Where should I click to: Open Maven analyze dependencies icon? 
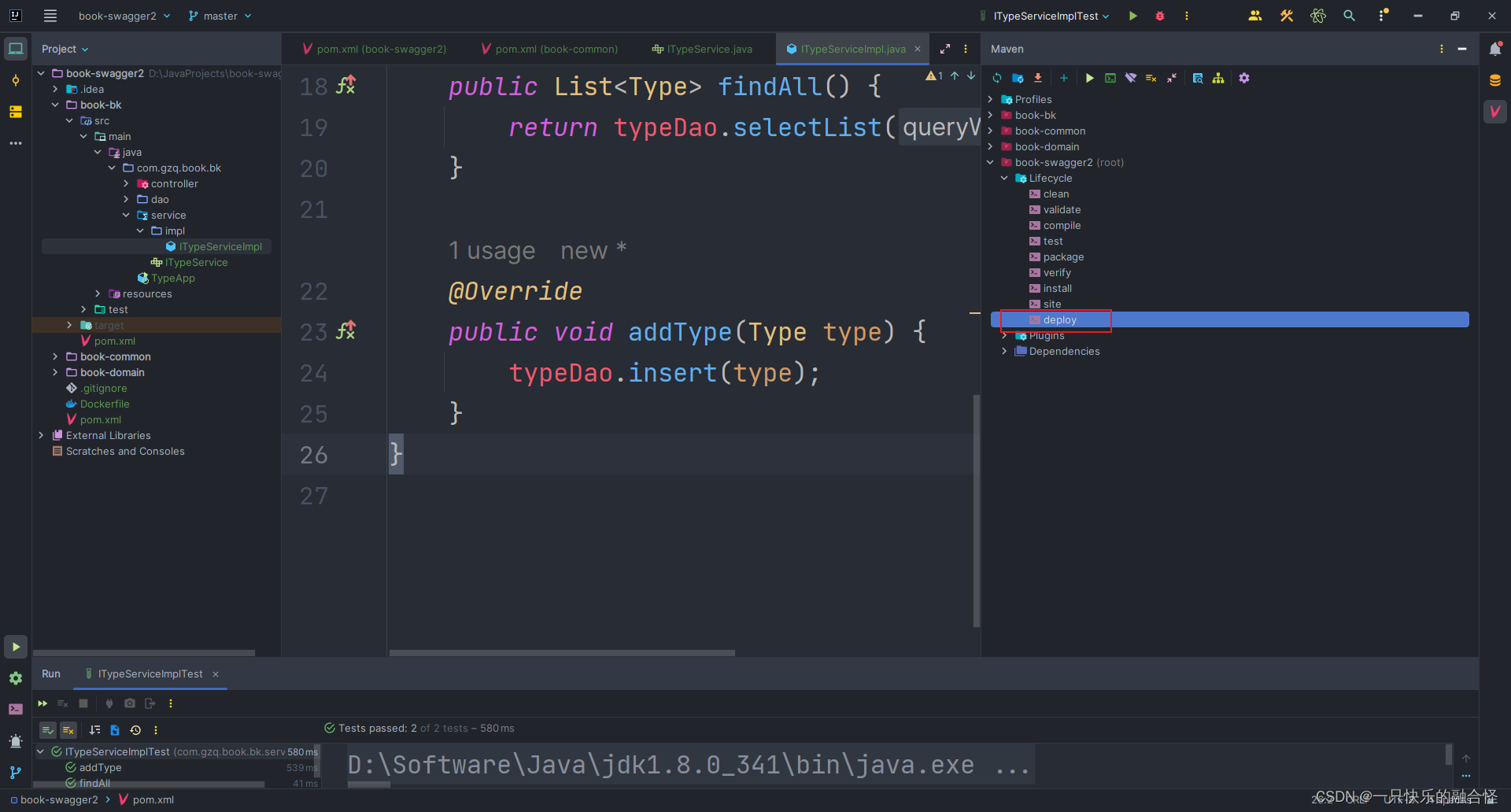coord(1198,78)
